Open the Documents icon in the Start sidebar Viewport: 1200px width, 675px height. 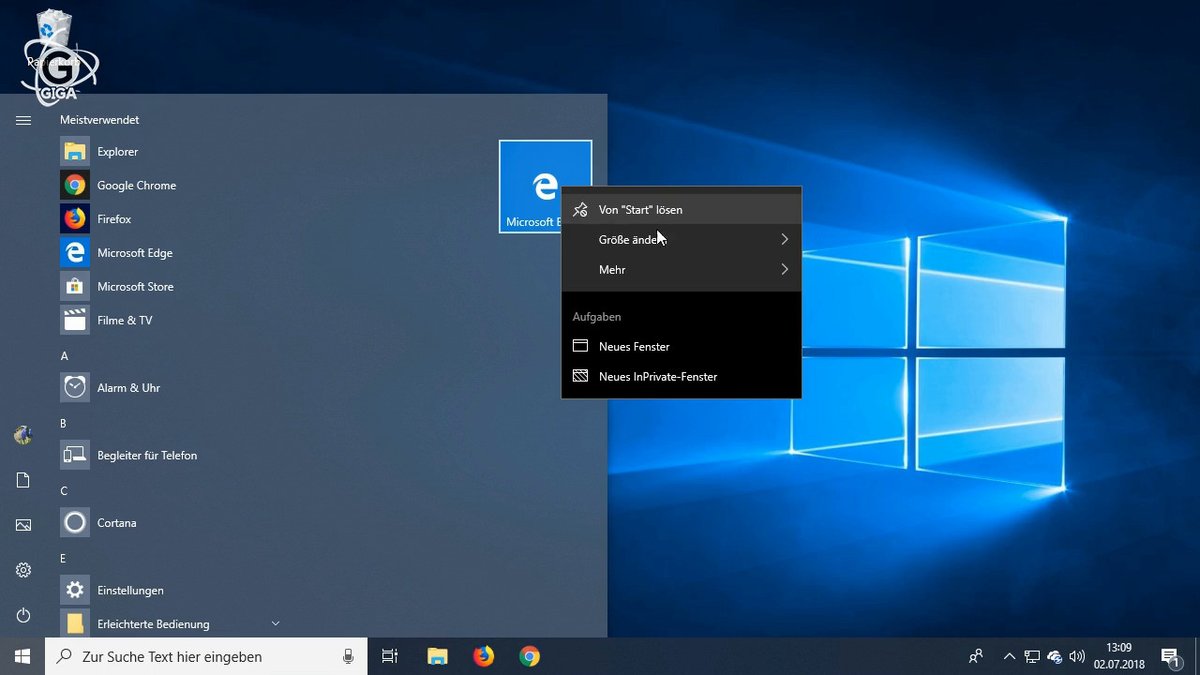[22, 479]
